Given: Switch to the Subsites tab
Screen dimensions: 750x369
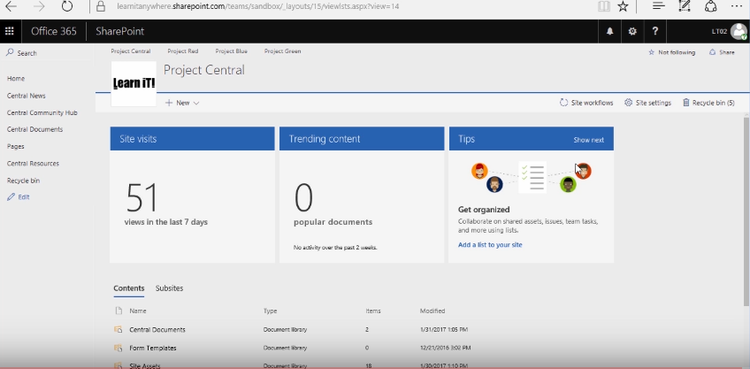Looking at the screenshot, I should click(169, 288).
